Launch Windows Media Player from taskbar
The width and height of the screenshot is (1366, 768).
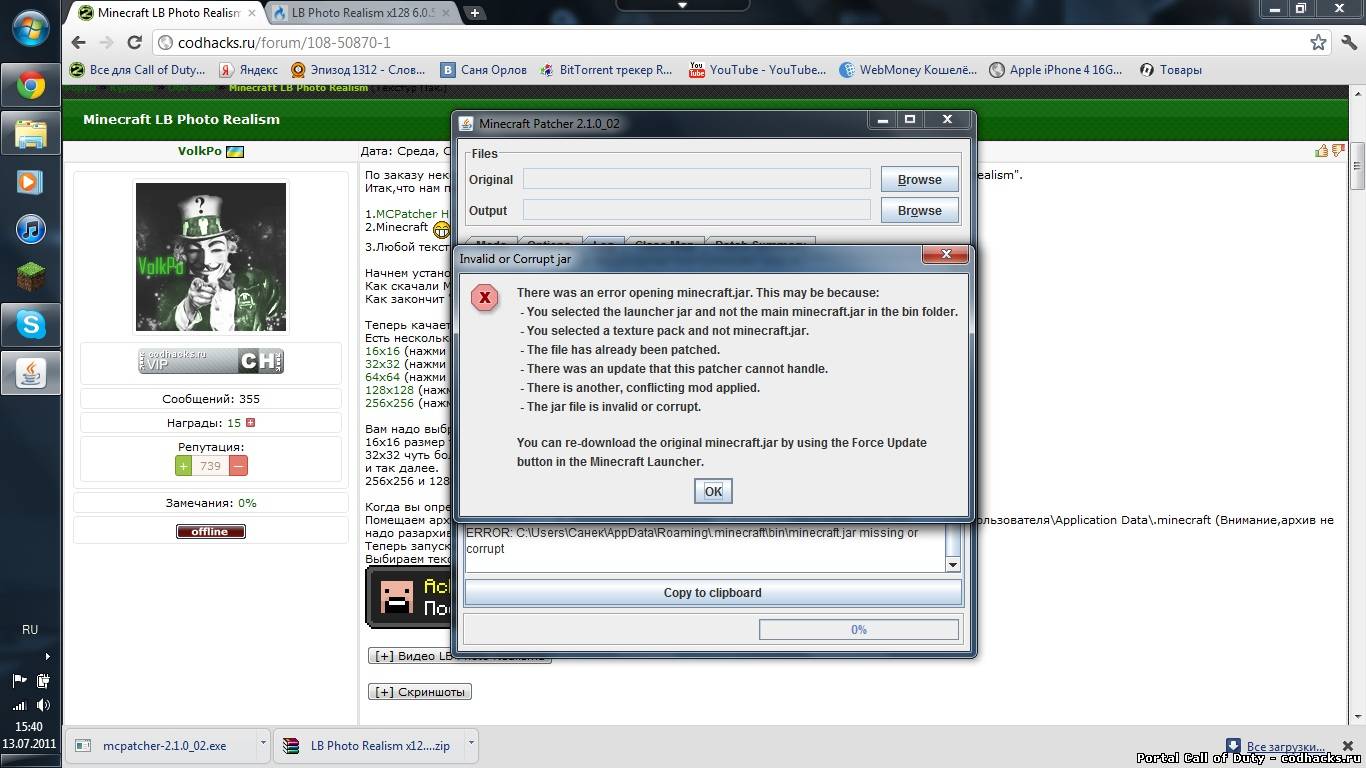30,181
